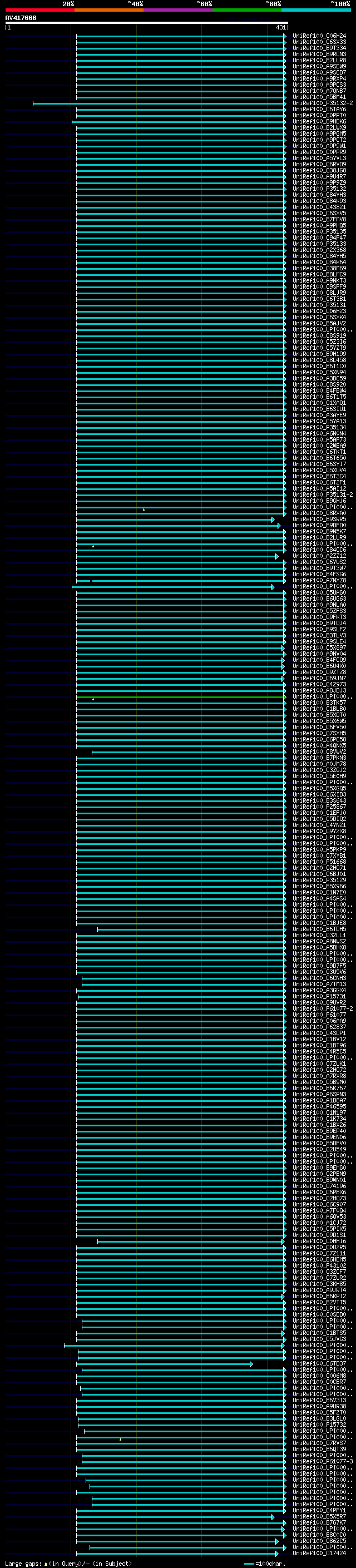Select the label UniRef100_Q84QC6

319,550
